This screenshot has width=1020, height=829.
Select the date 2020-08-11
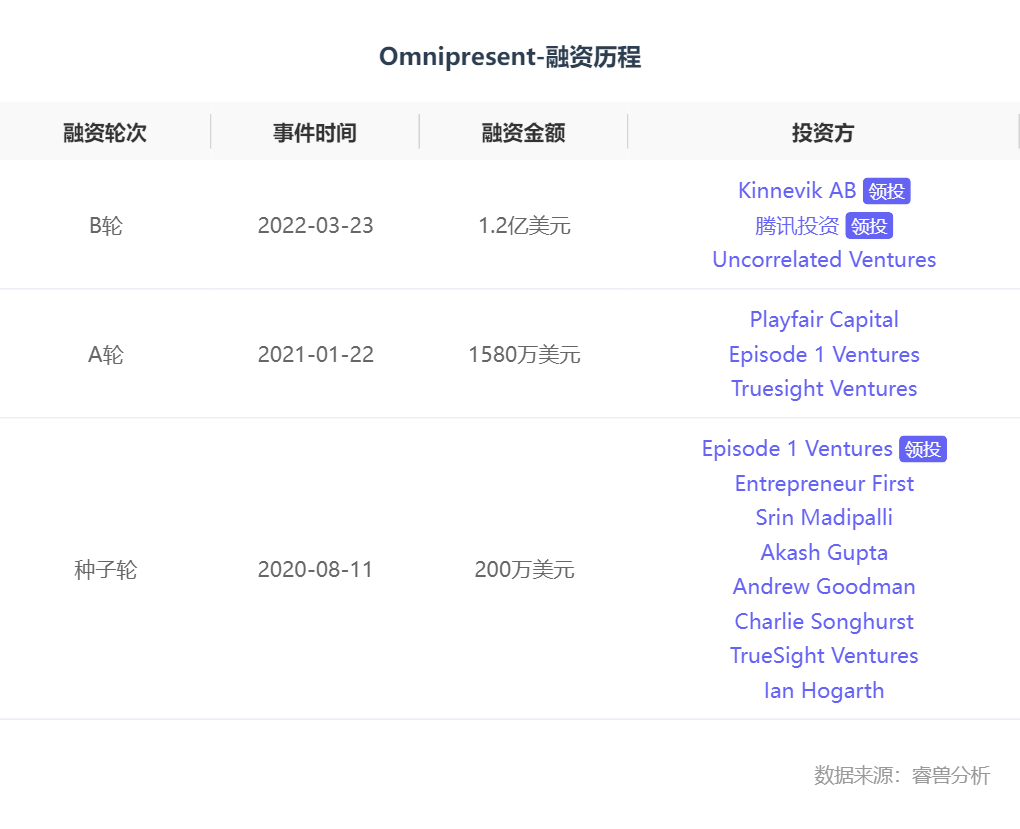[315, 569]
